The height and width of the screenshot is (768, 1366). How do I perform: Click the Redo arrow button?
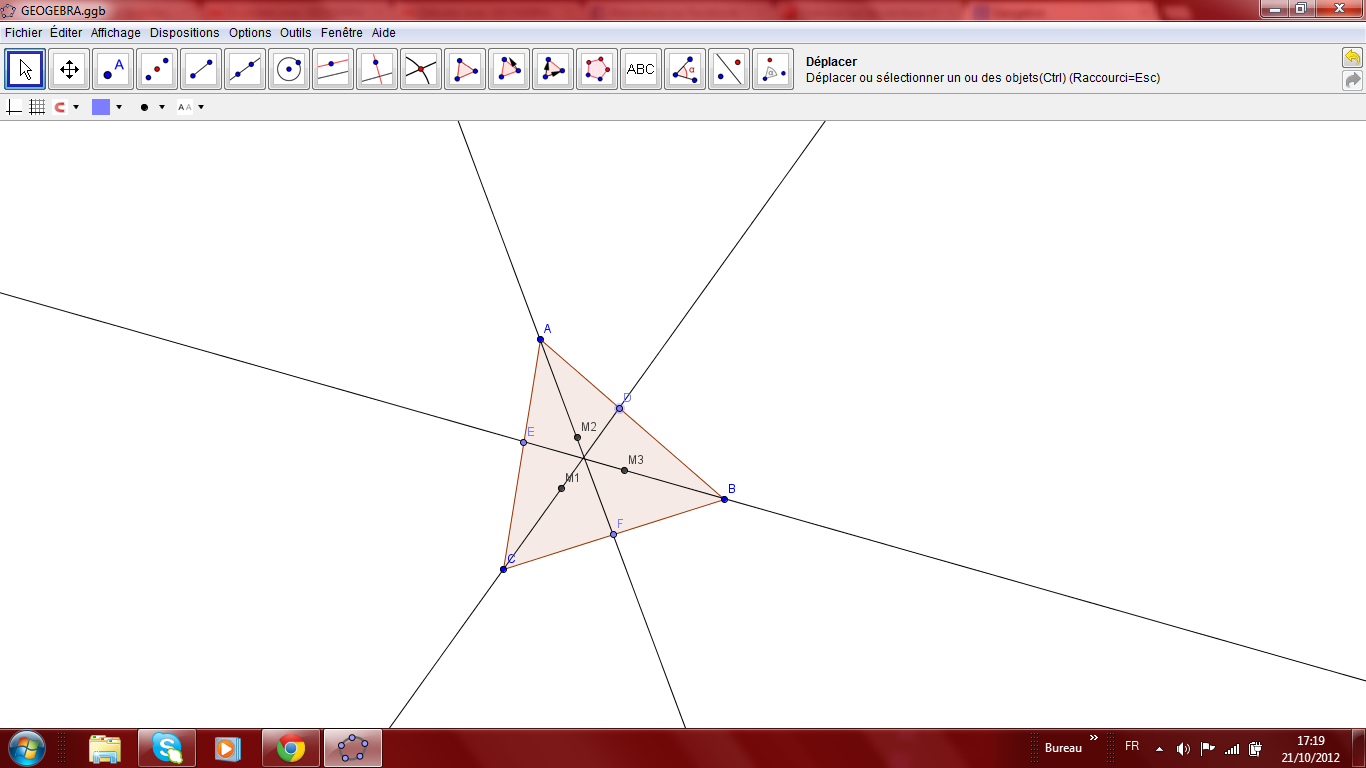click(x=1352, y=80)
